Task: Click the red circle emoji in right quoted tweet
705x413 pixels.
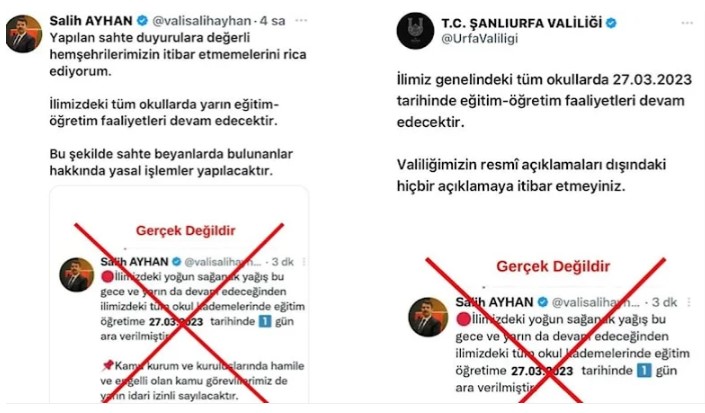Action: pyautogui.click(x=463, y=320)
